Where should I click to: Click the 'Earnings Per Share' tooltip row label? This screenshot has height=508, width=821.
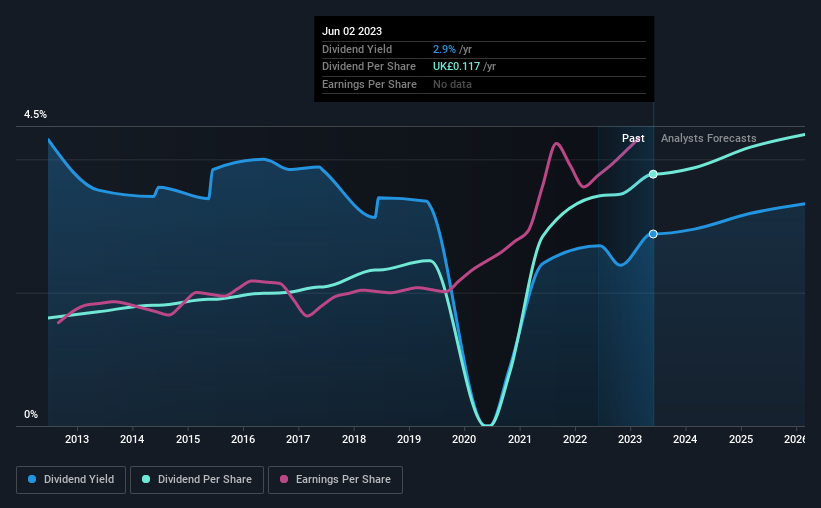tap(369, 84)
